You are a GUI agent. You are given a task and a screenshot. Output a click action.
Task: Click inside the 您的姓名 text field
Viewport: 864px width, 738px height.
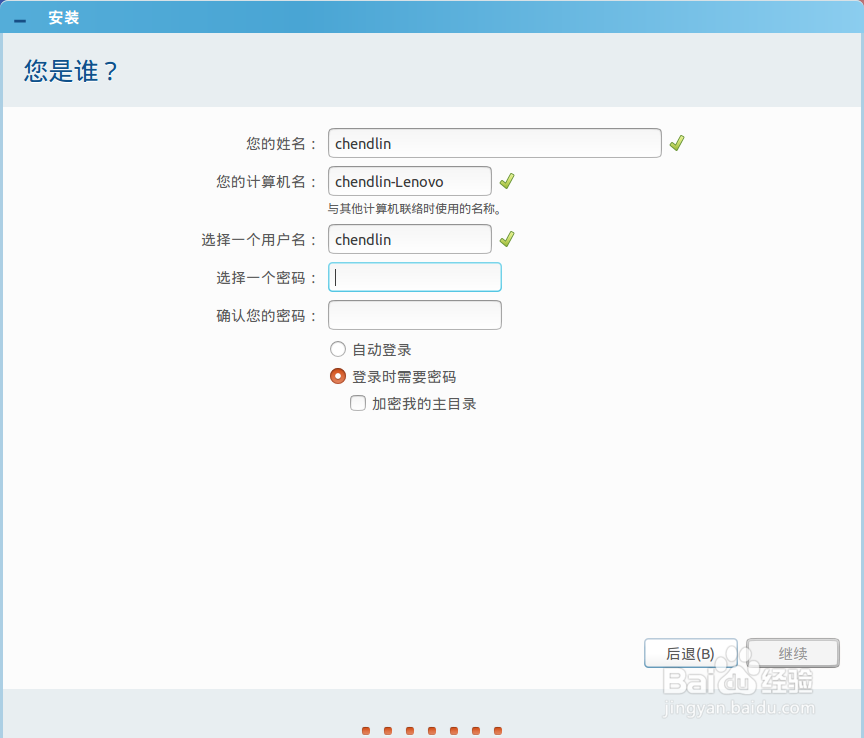(494, 143)
